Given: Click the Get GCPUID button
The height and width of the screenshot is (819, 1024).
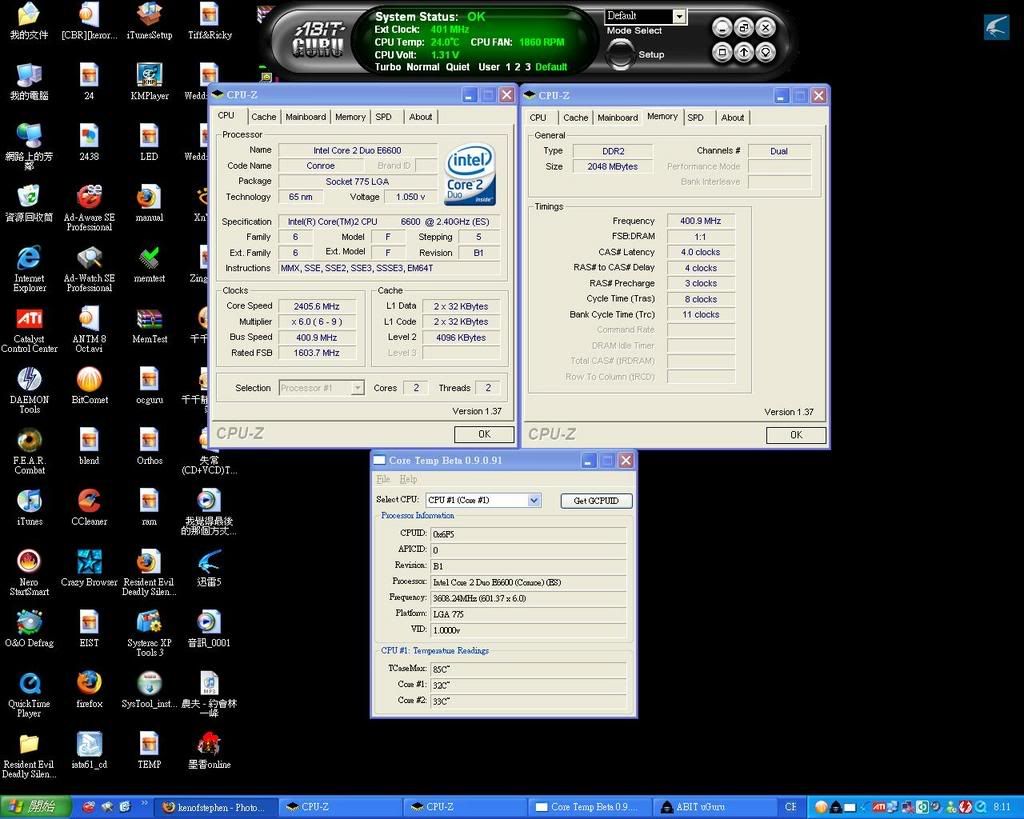Looking at the screenshot, I should point(596,501).
